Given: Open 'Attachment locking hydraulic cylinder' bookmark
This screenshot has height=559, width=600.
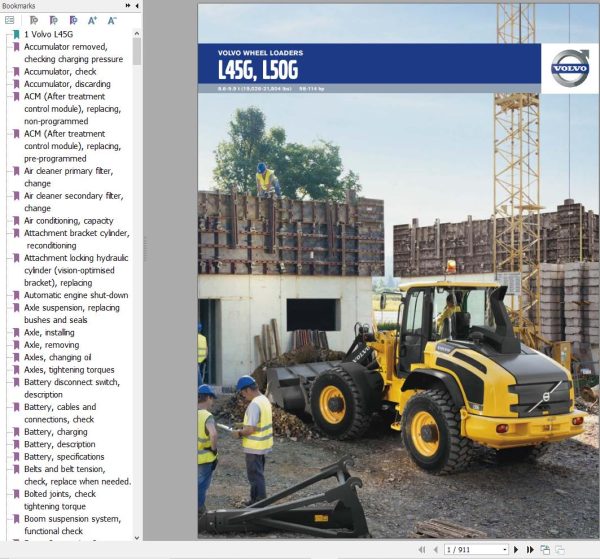Looking at the screenshot, I should coord(76,270).
